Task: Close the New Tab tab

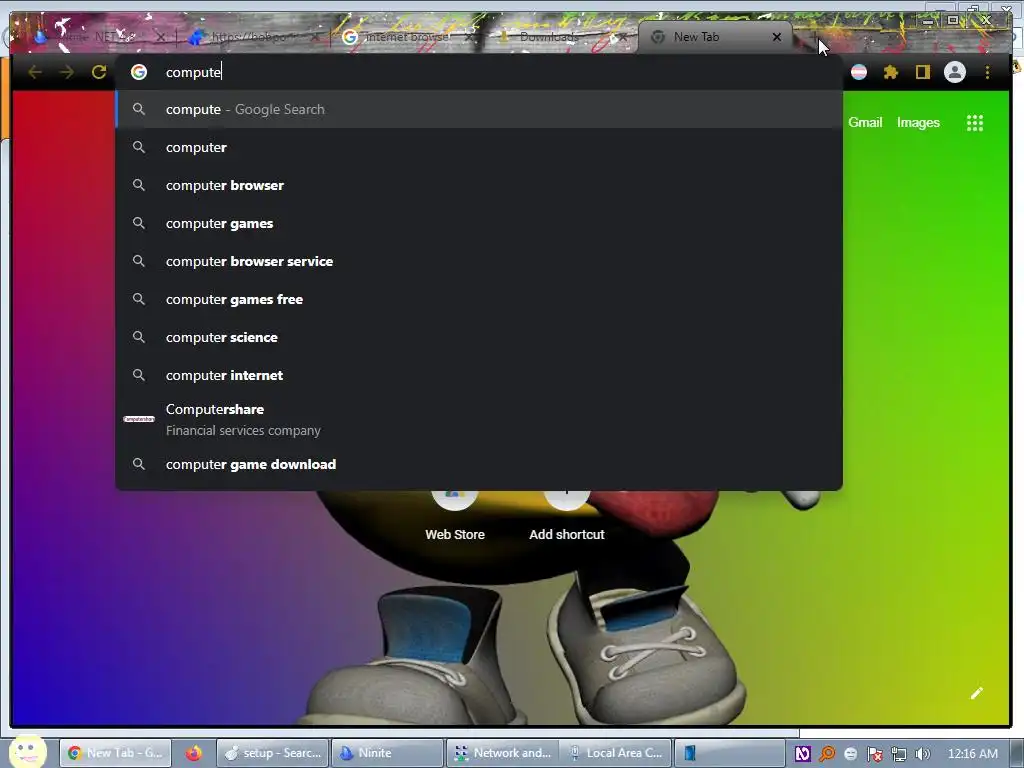Action: (776, 37)
